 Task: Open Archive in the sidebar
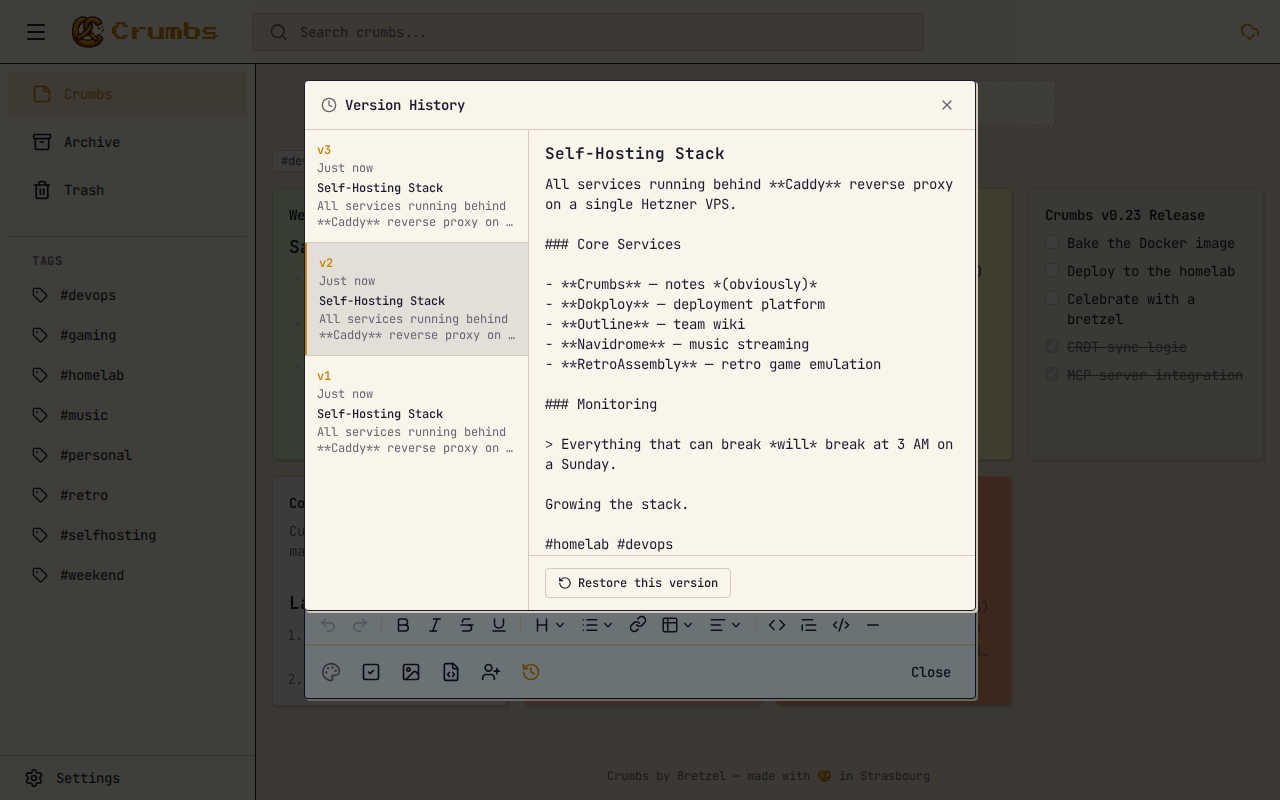pos(128,142)
